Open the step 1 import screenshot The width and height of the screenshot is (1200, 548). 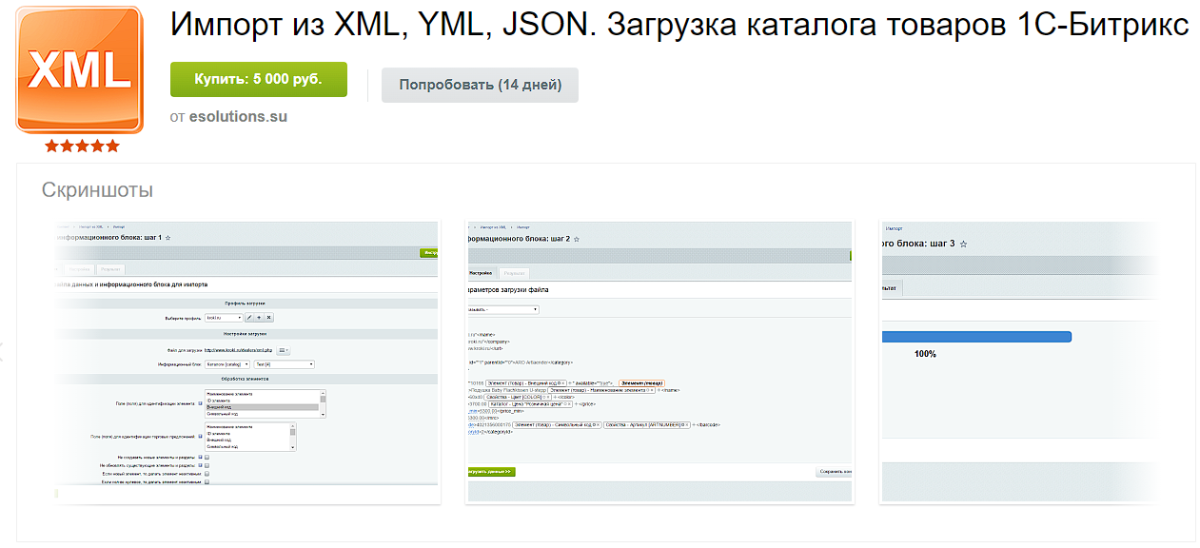pos(246,363)
